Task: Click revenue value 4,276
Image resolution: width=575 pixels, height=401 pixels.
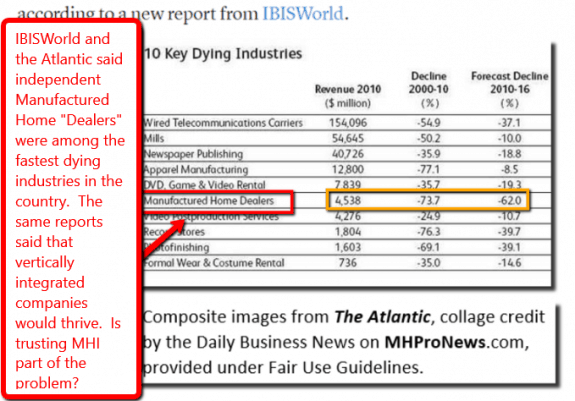Action: click(348, 216)
